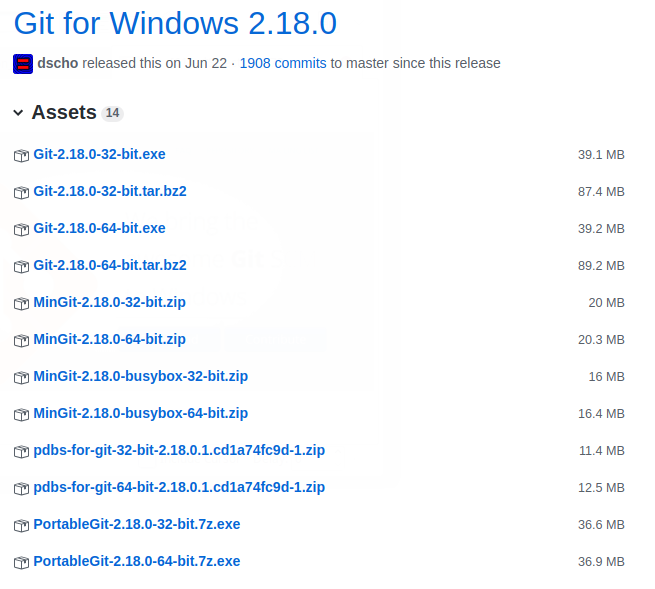655x589 pixels.
Task: Click package icon beside pdbs-for-git-32-bit zip
Action: (21, 452)
